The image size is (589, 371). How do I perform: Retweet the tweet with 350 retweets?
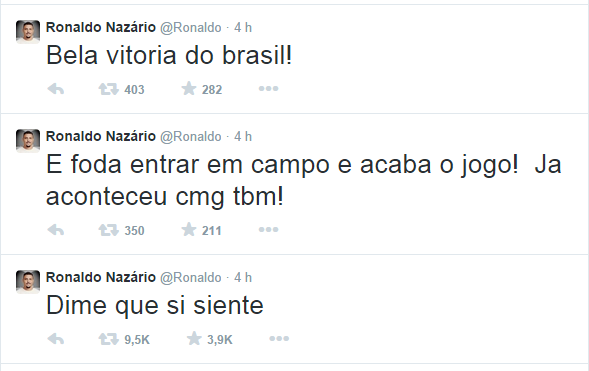(x=109, y=230)
